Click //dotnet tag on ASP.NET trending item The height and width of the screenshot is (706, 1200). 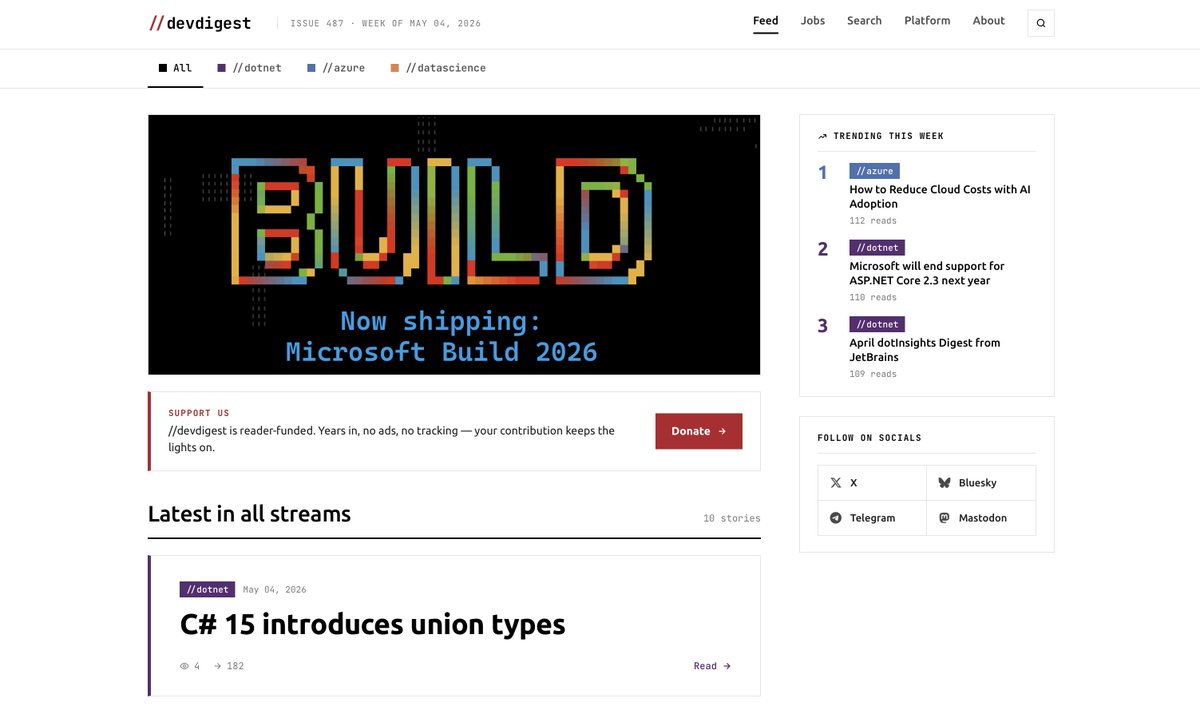click(x=877, y=248)
